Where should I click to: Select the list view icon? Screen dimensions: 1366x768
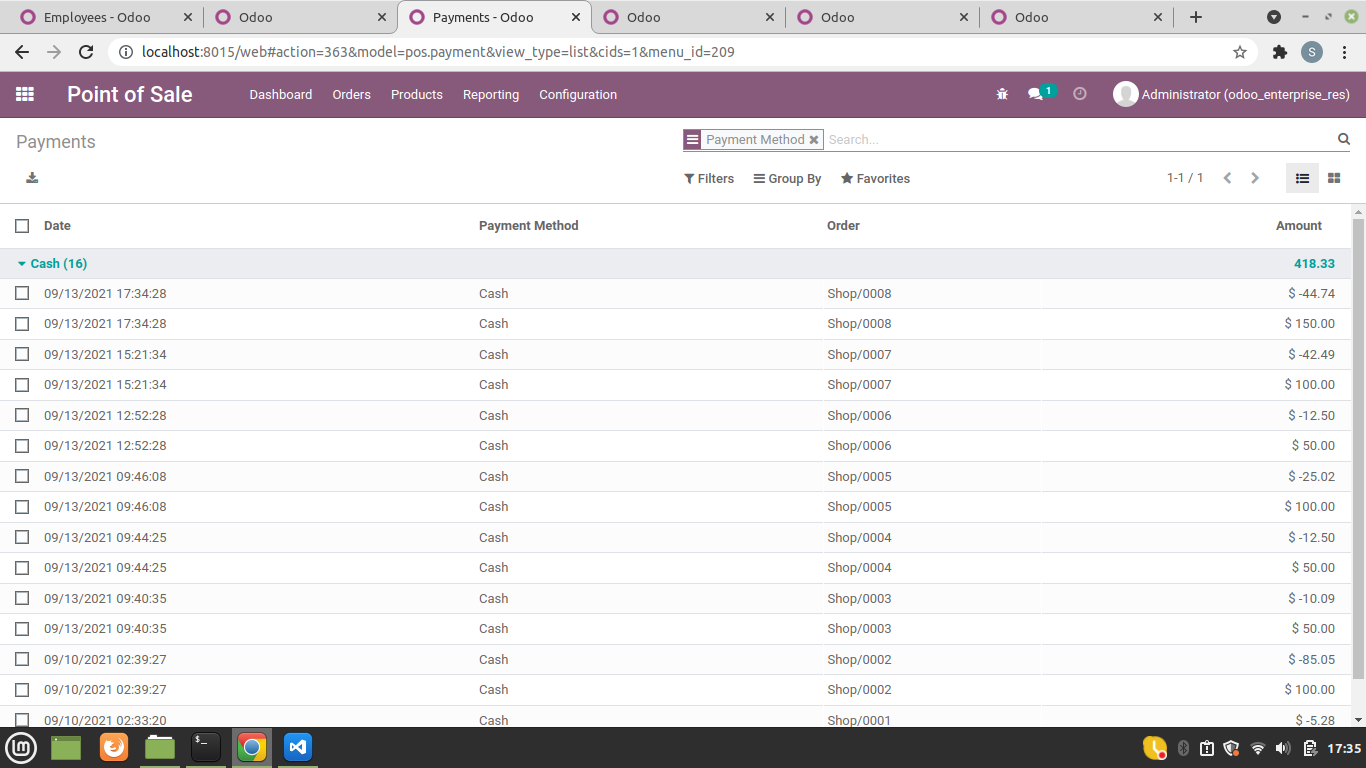pos(1302,177)
